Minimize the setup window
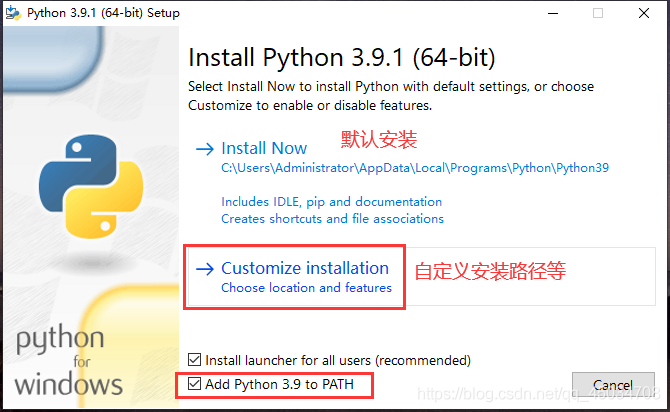The width and height of the screenshot is (670, 412). click(x=553, y=13)
